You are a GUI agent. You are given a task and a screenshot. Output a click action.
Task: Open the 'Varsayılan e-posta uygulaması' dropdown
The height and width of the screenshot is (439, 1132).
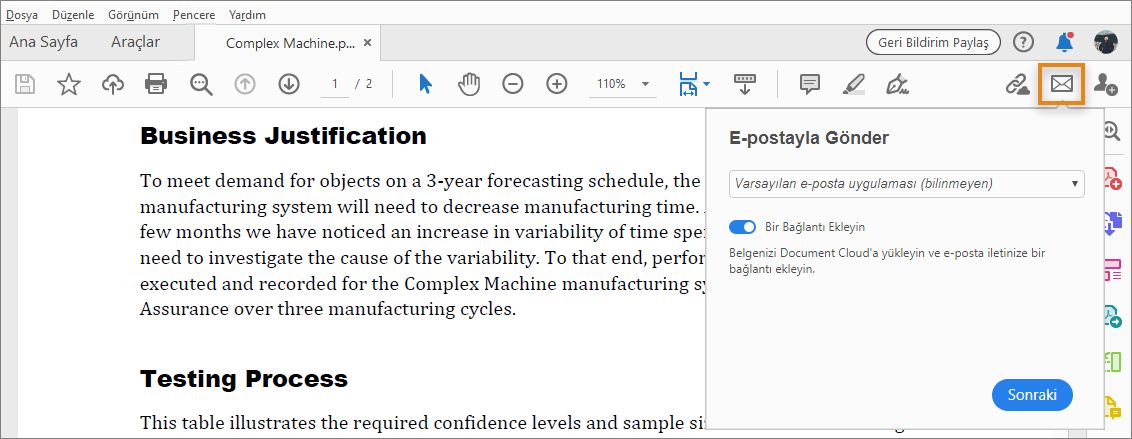tap(907, 184)
